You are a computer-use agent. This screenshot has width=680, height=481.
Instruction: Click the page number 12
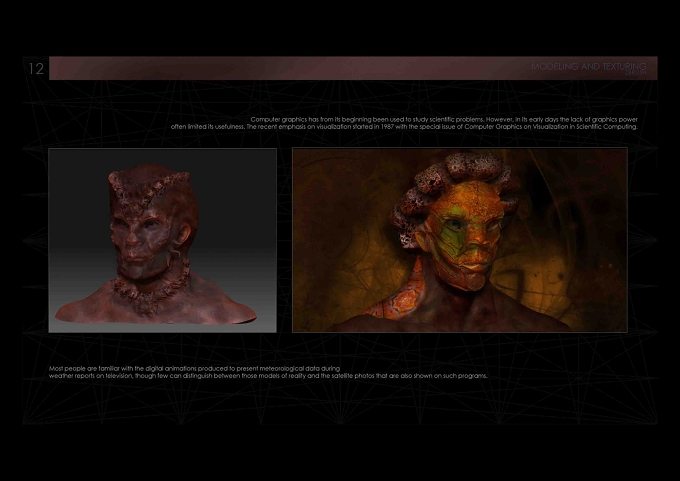pos(36,69)
